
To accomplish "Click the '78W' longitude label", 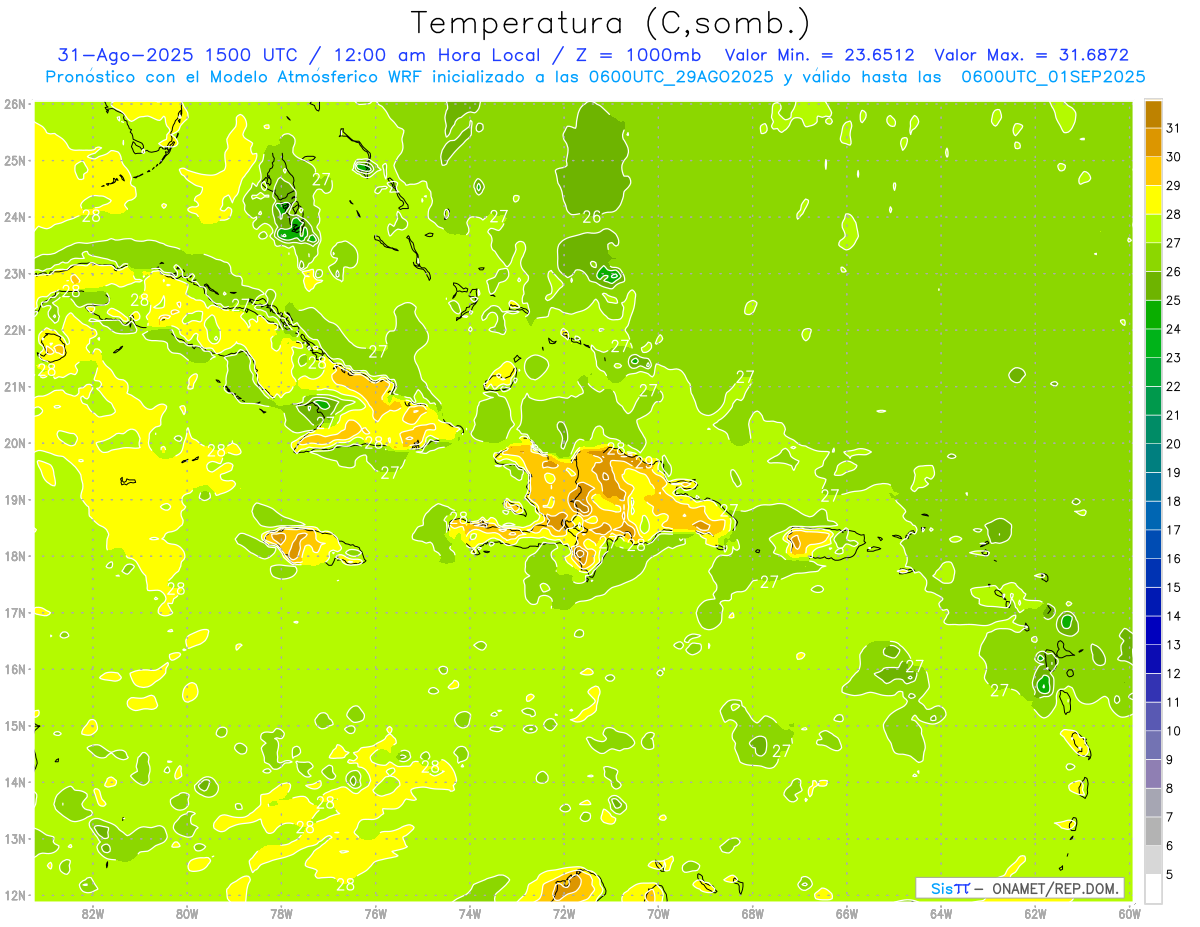I will click(x=281, y=913).
